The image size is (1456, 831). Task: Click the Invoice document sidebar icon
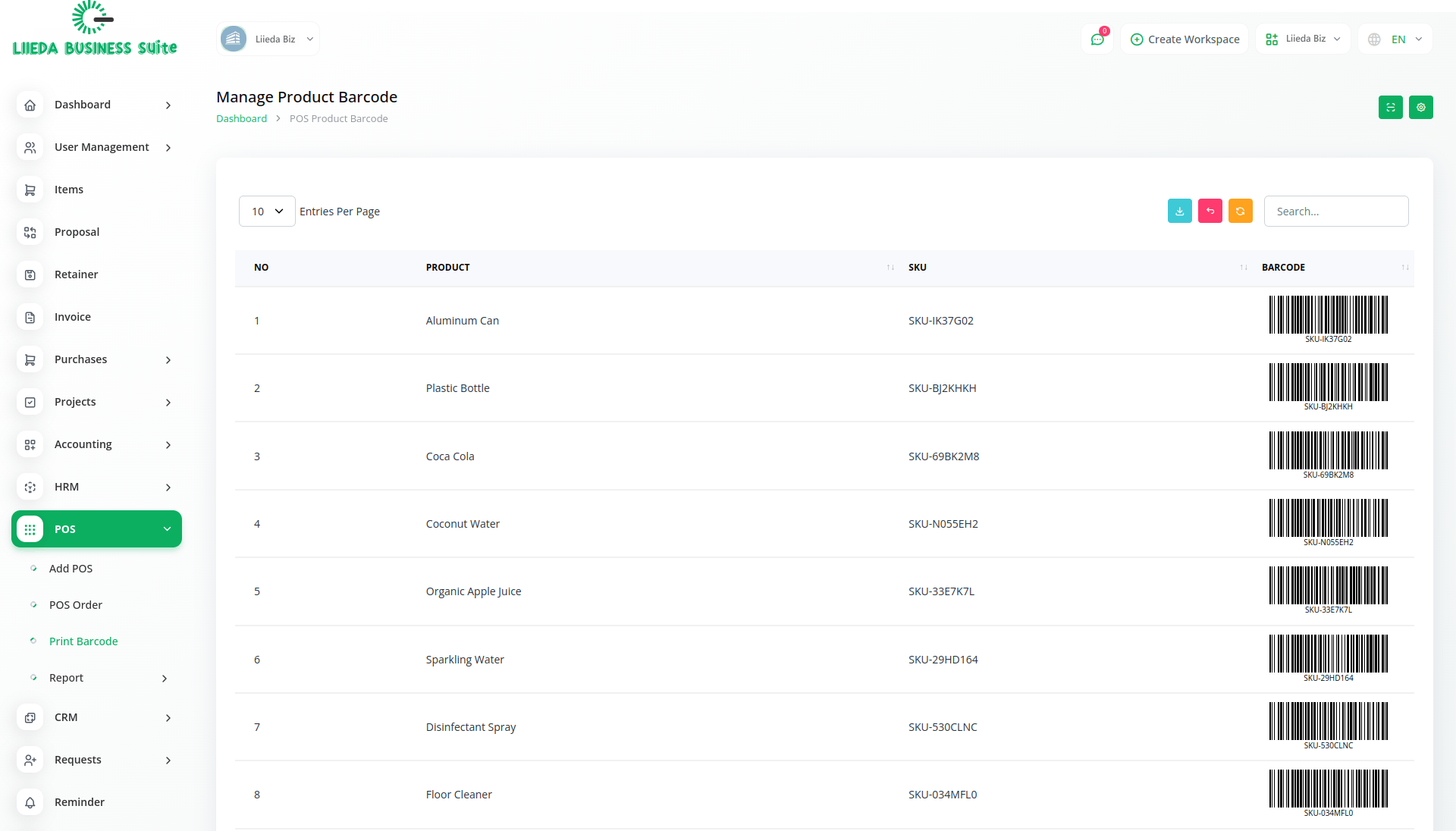tap(30, 317)
